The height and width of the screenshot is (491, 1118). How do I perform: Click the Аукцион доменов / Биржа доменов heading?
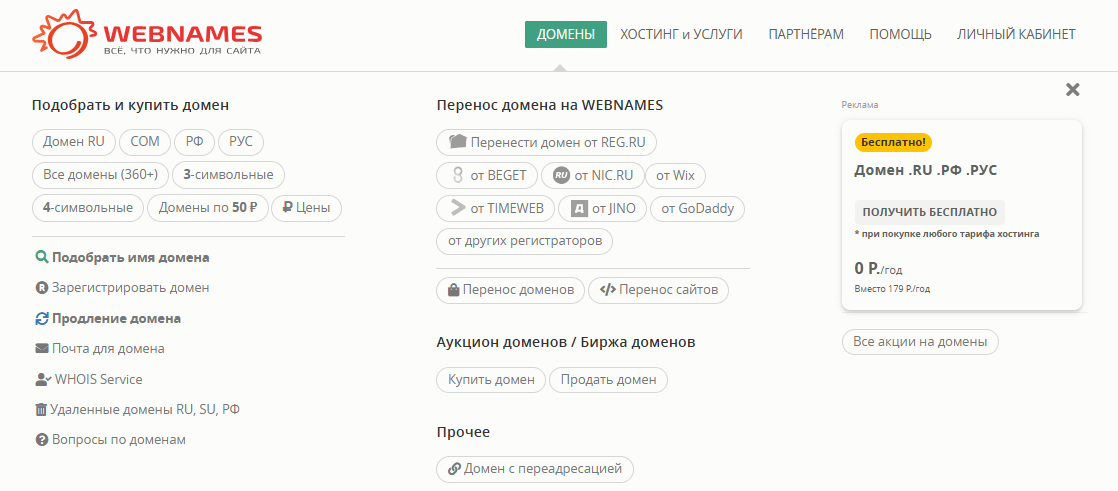(x=565, y=342)
